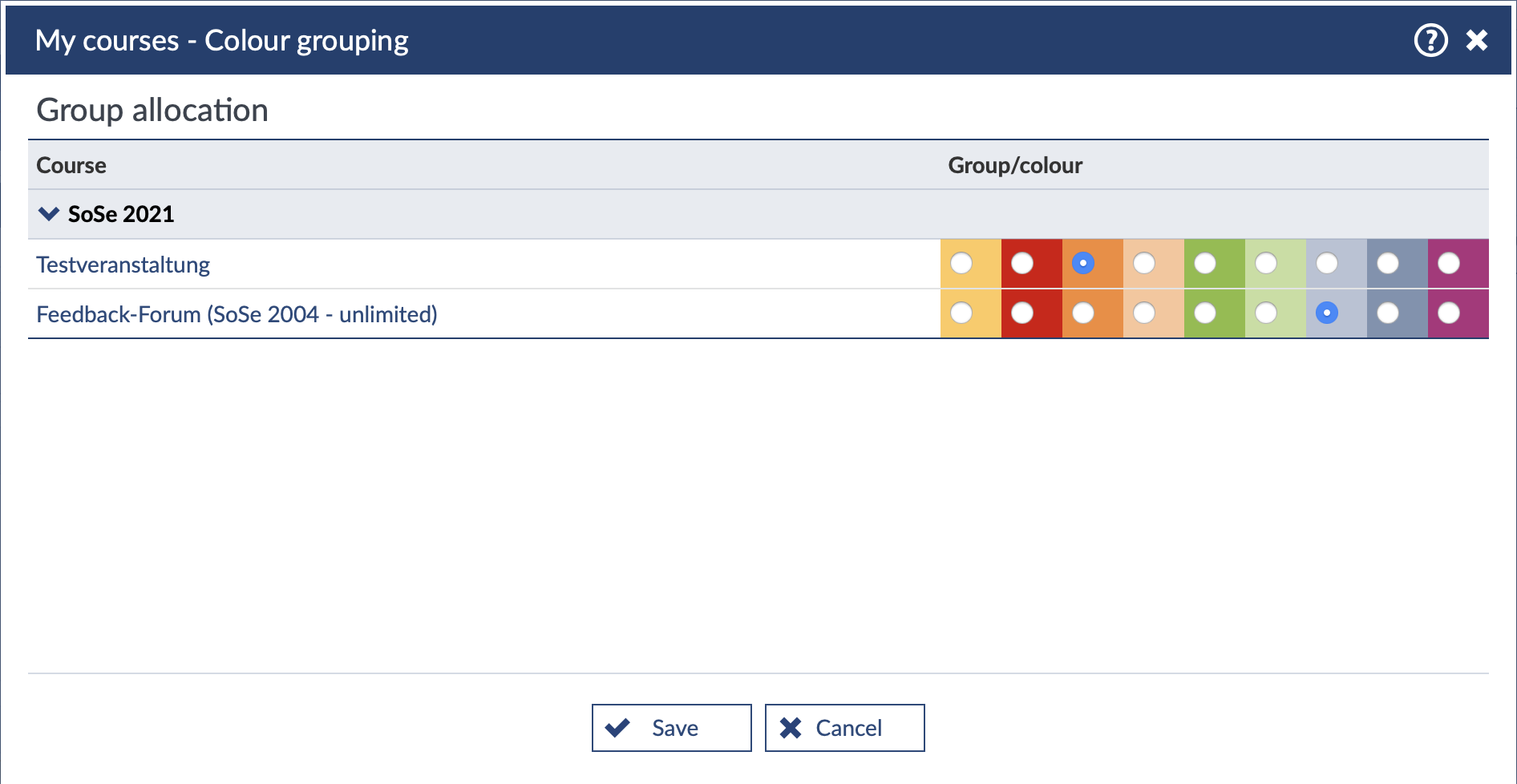Cancel the colour grouping dialog
Image resolution: width=1517 pixels, height=784 pixels.
pos(844,728)
